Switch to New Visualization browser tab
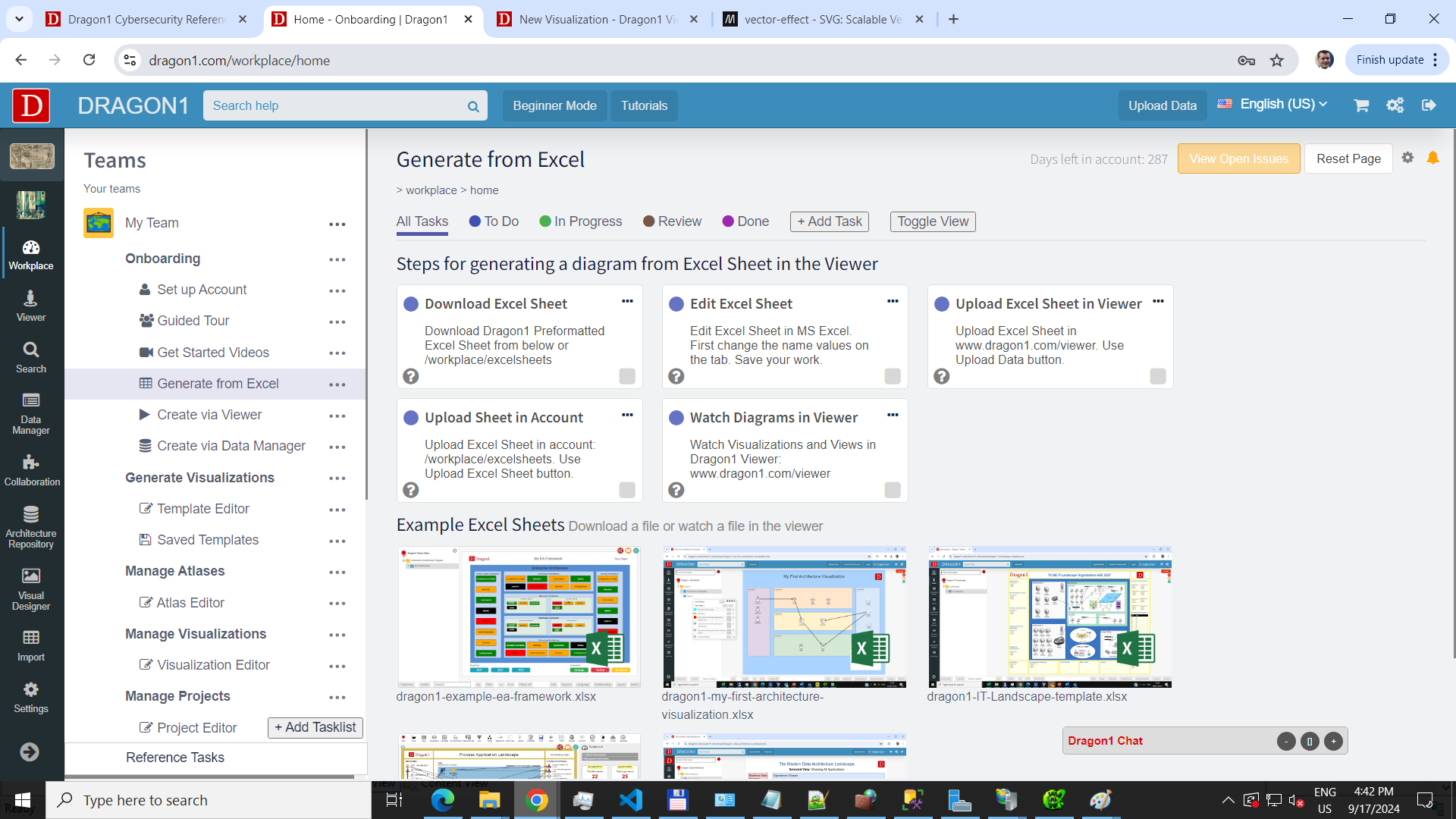The width and height of the screenshot is (1456, 819). pyautogui.click(x=598, y=19)
